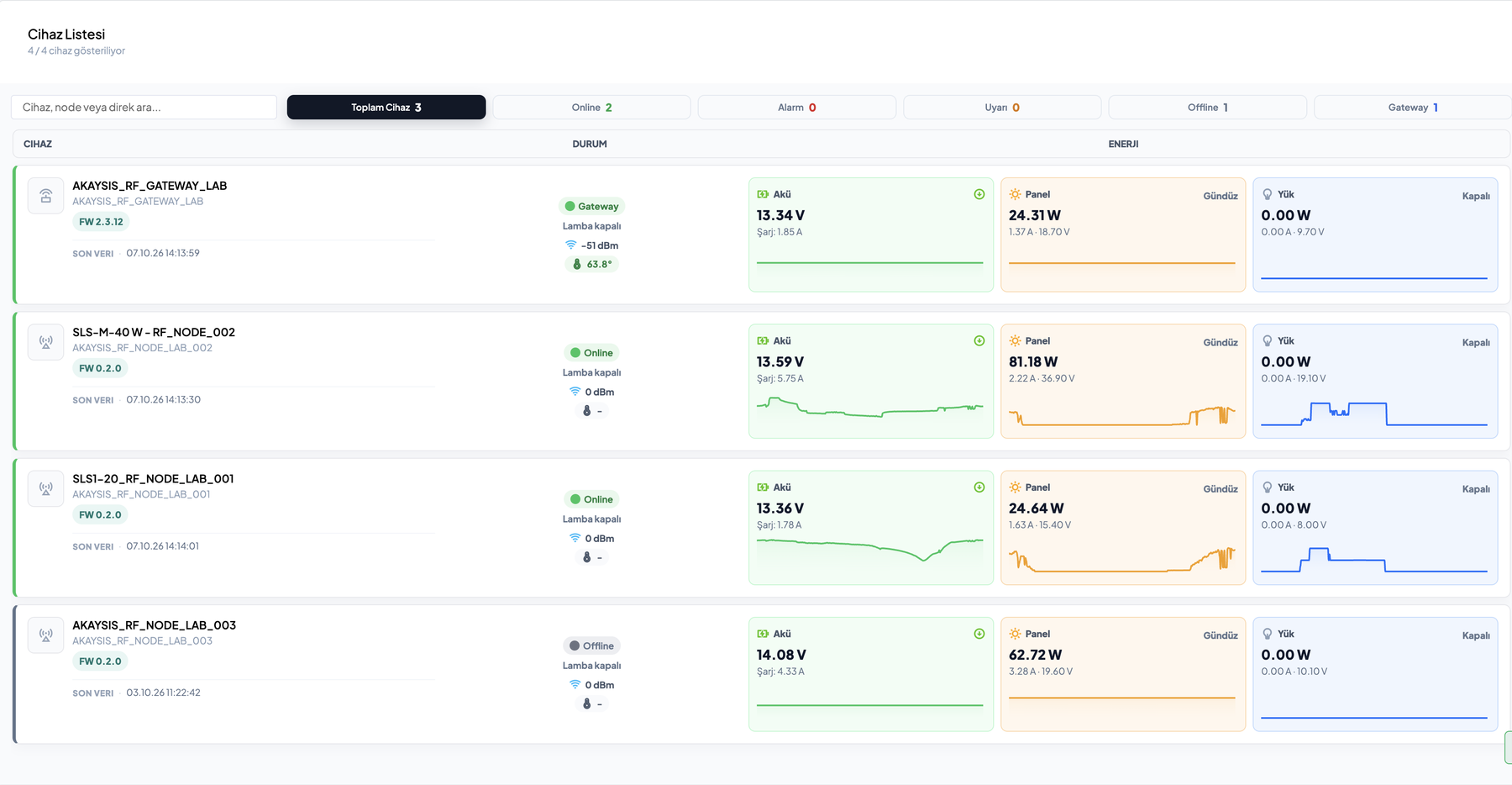Click the wifi signal icon beside -51 dBm
1512x785 pixels.
click(x=571, y=245)
